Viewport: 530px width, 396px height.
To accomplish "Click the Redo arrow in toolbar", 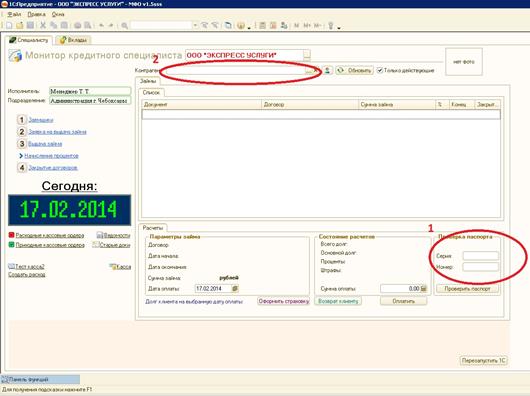I will pos(111,25).
